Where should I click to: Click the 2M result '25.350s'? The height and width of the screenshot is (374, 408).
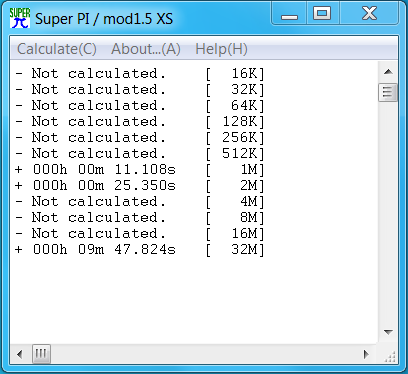tap(145, 186)
